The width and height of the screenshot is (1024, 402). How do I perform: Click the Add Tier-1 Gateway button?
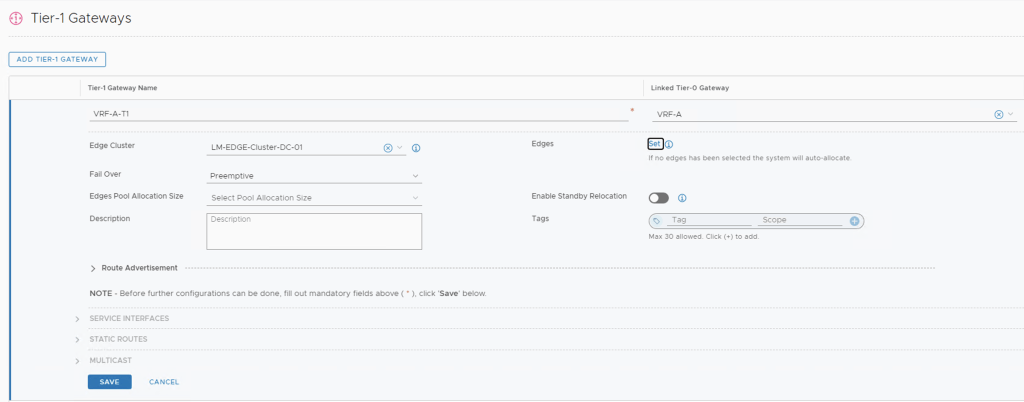[x=57, y=60]
